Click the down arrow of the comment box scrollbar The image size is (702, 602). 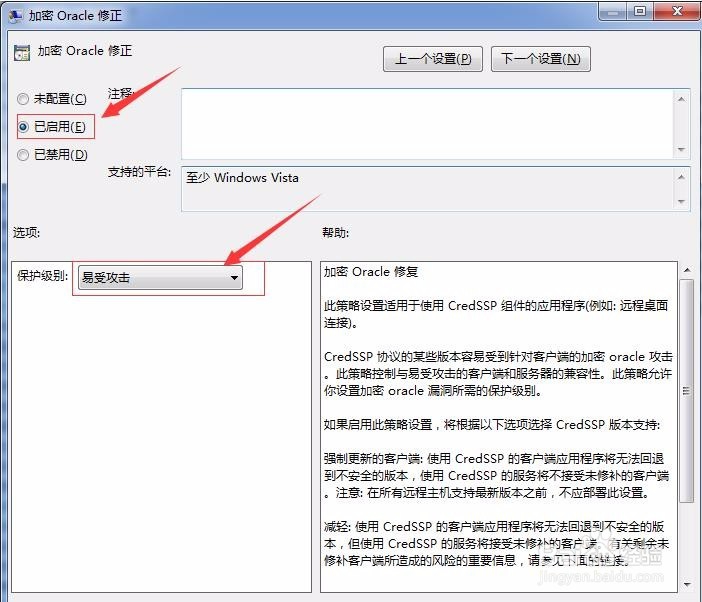(x=681, y=149)
